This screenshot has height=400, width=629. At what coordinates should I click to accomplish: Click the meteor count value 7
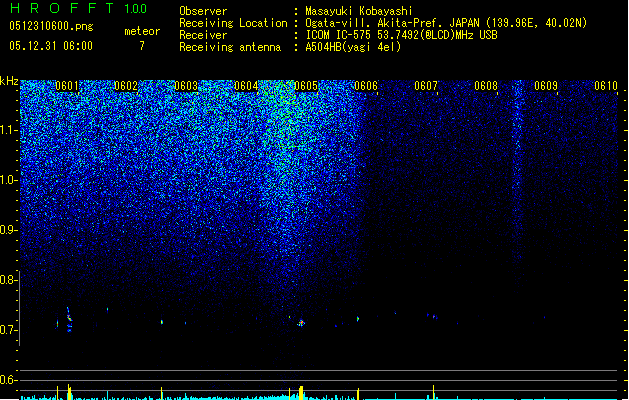click(142, 46)
